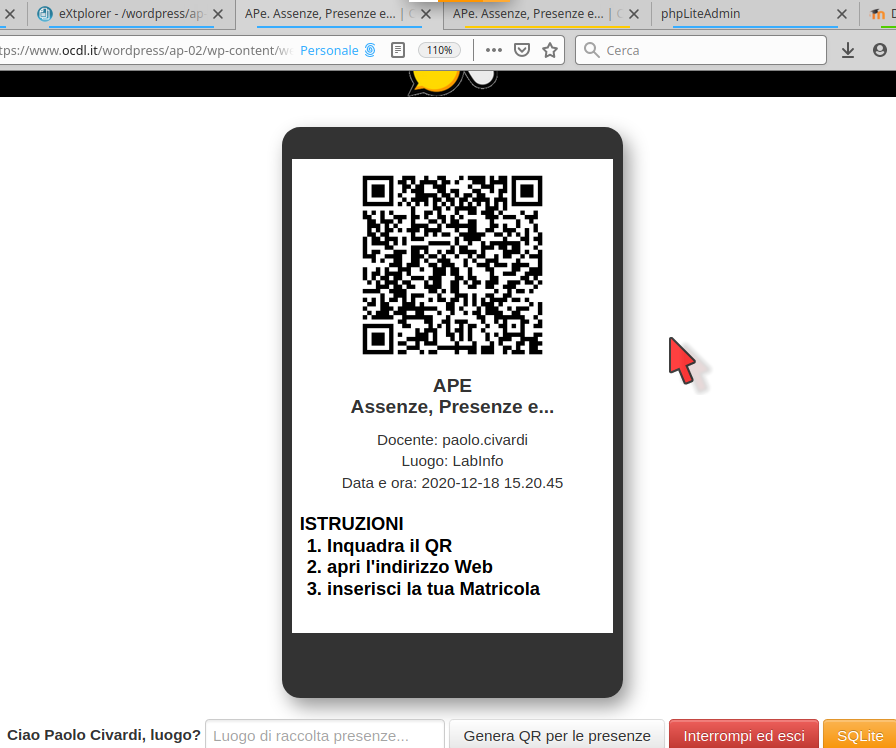Click the Personale container label
896x748 pixels.
(x=329, y=50)
